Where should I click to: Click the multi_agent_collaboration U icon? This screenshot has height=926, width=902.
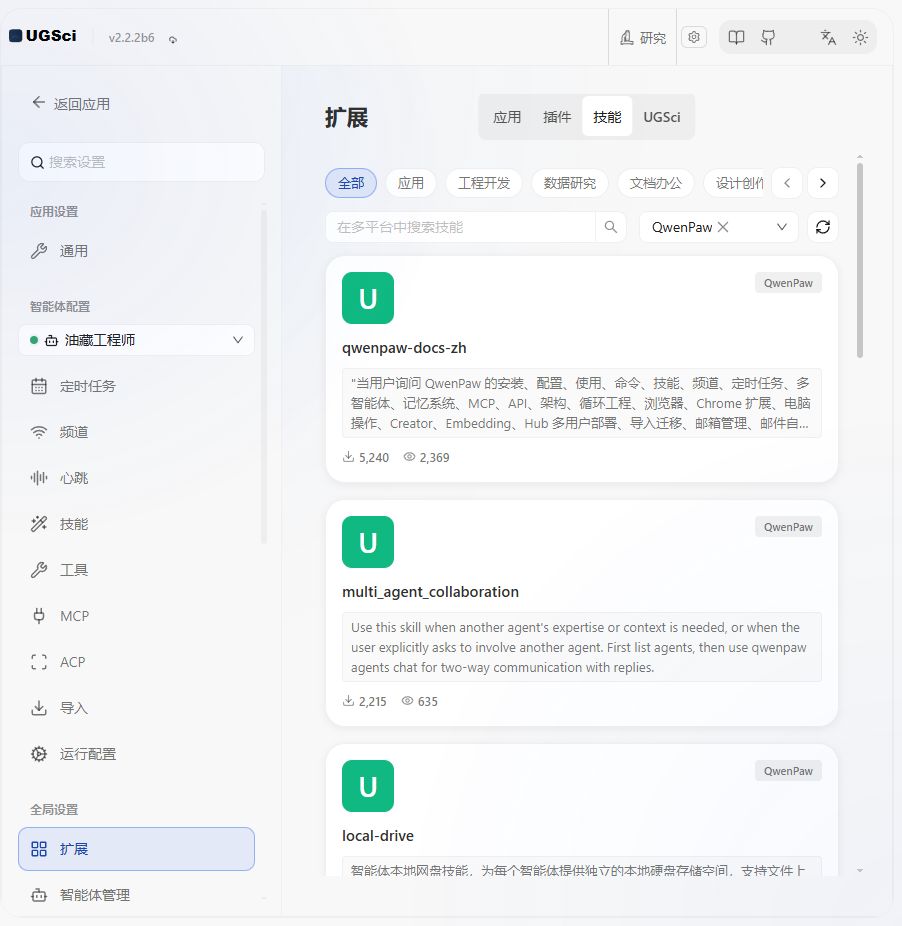coord(368,542)
